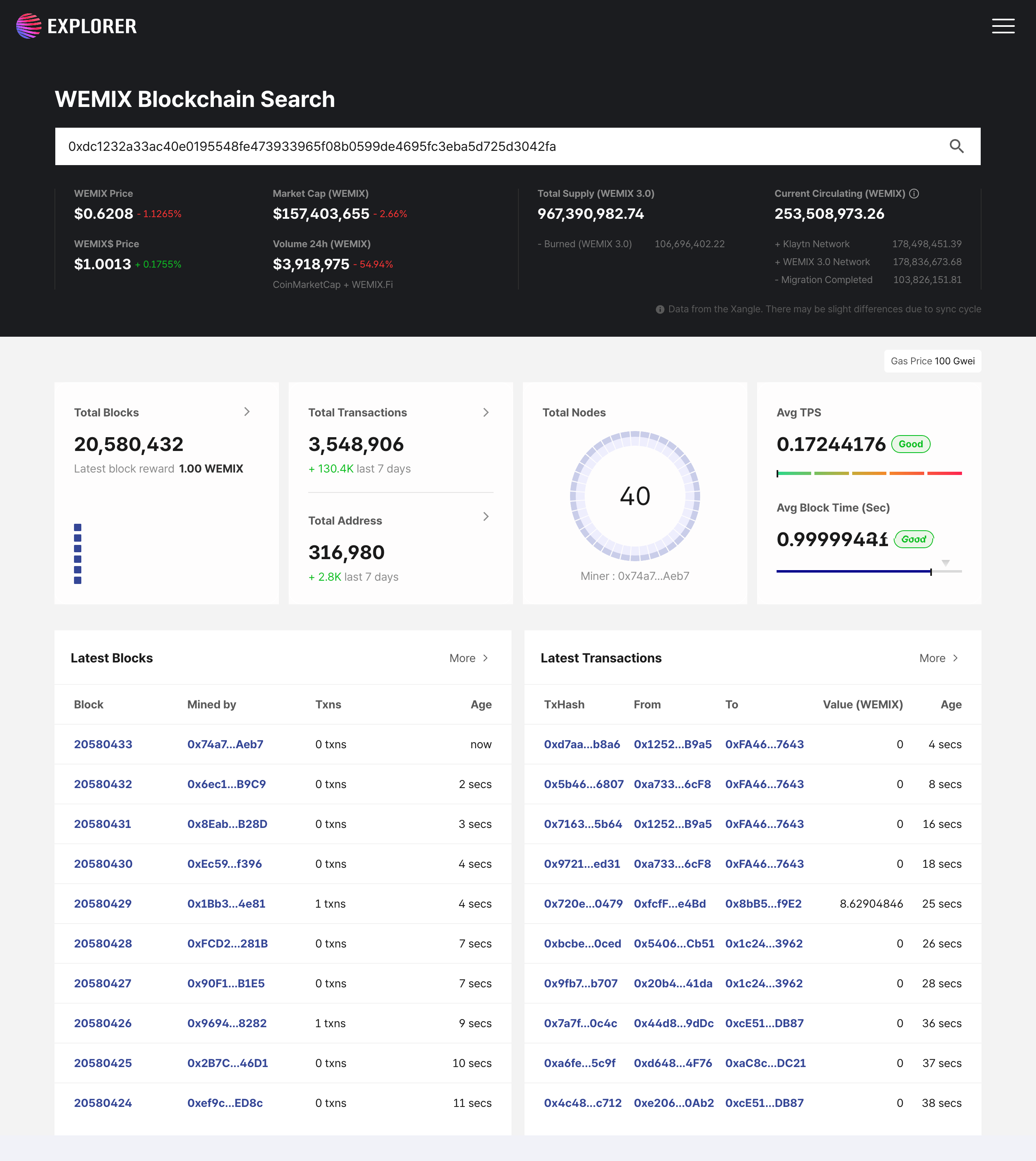Click the Current Circulating info icon
This screenshot has height=1161, width=1036.
tap(914, 194)
